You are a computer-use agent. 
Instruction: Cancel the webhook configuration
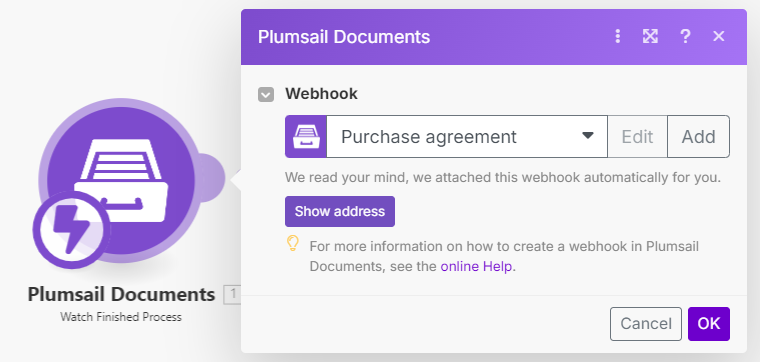click(646, 324)
